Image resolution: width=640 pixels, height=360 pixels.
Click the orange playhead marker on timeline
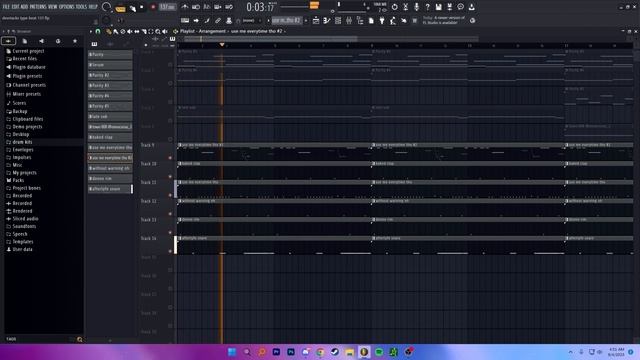tap(222, 44)
